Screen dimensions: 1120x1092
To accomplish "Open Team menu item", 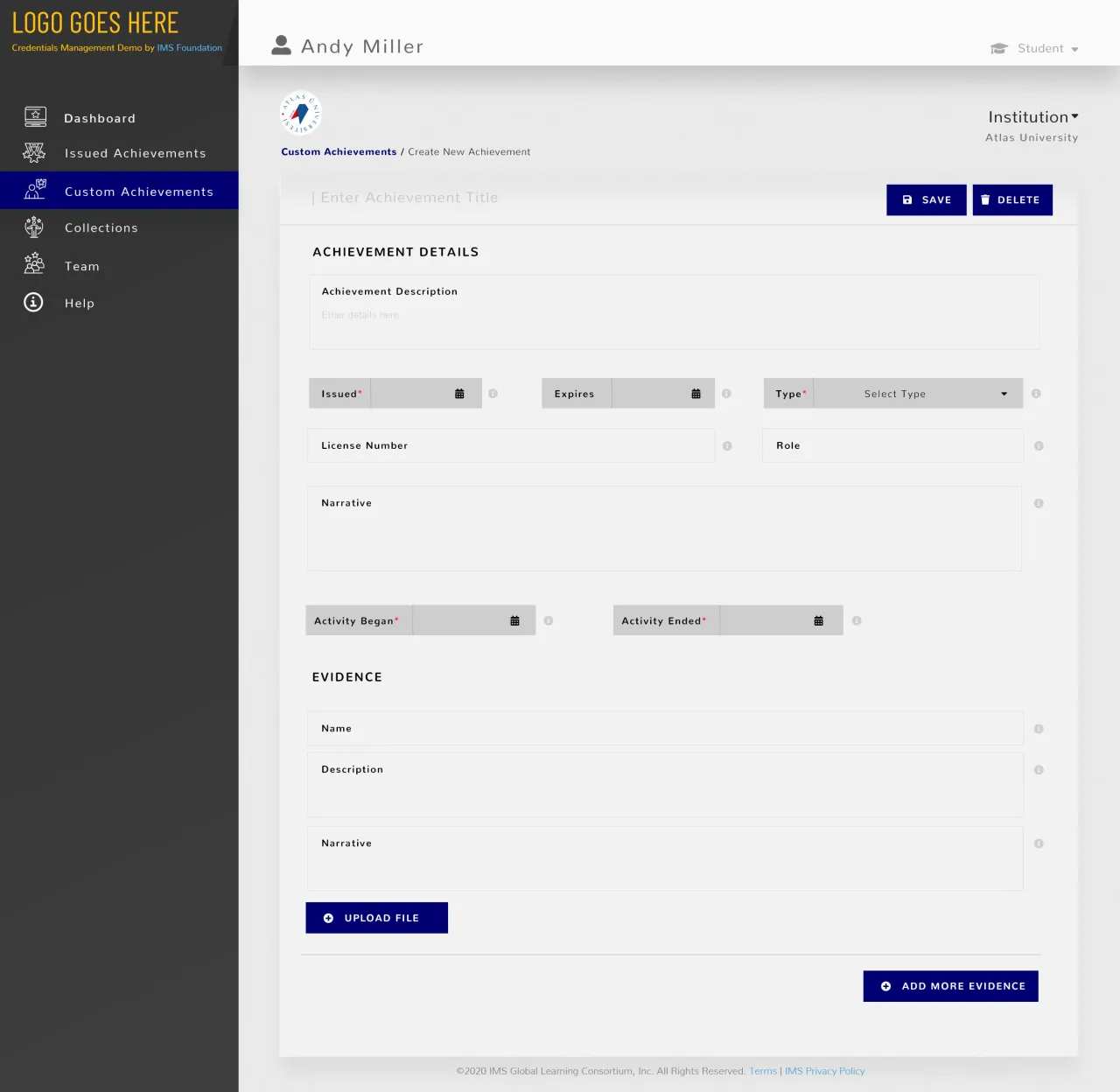I will (x=82, y=266).
